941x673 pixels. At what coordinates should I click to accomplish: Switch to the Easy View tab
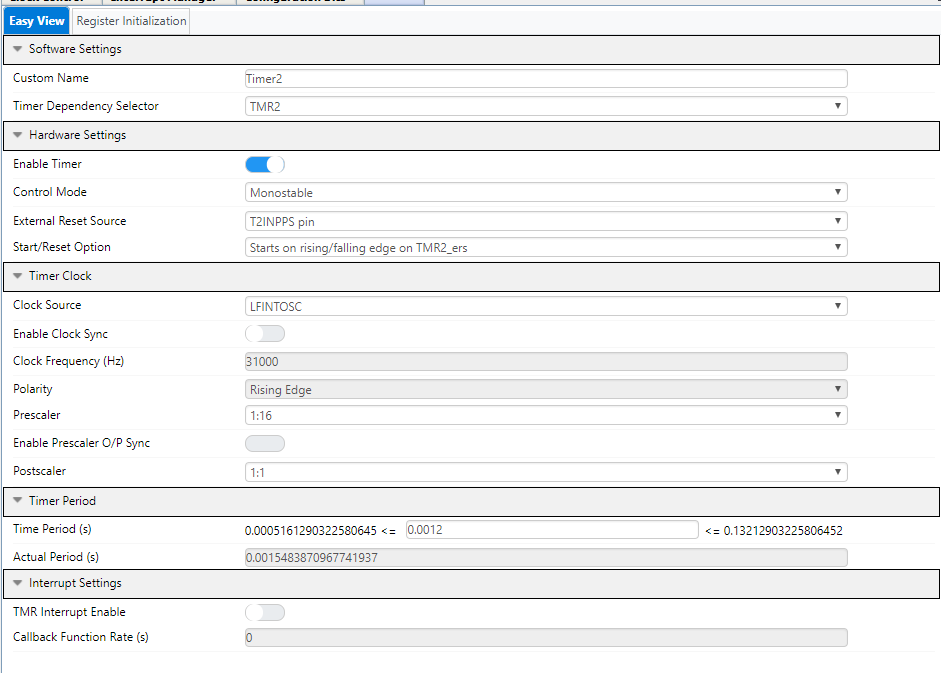tap(37, 21)
